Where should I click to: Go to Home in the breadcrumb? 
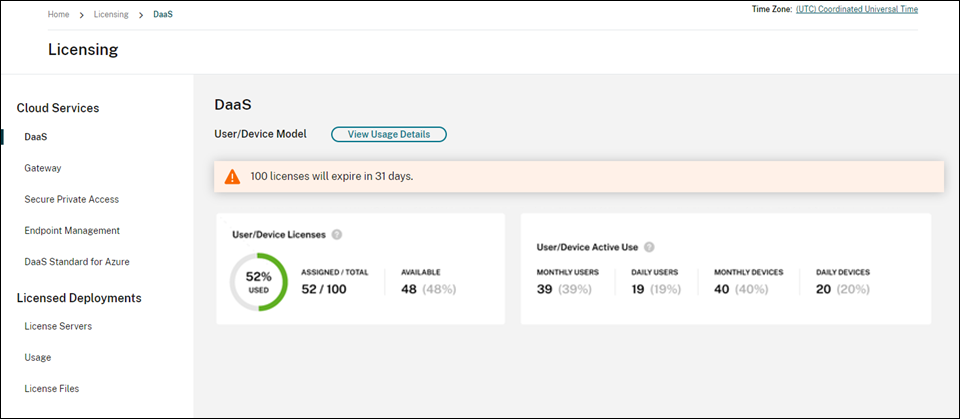[58, 15]
